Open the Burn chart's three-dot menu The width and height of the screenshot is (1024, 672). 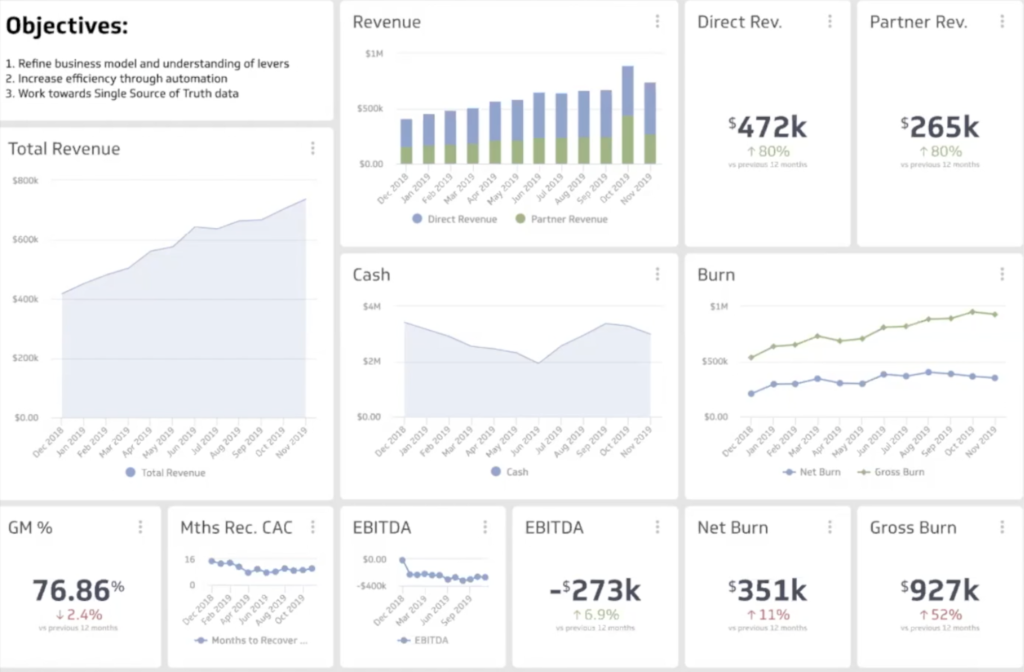coord(1002,274)
